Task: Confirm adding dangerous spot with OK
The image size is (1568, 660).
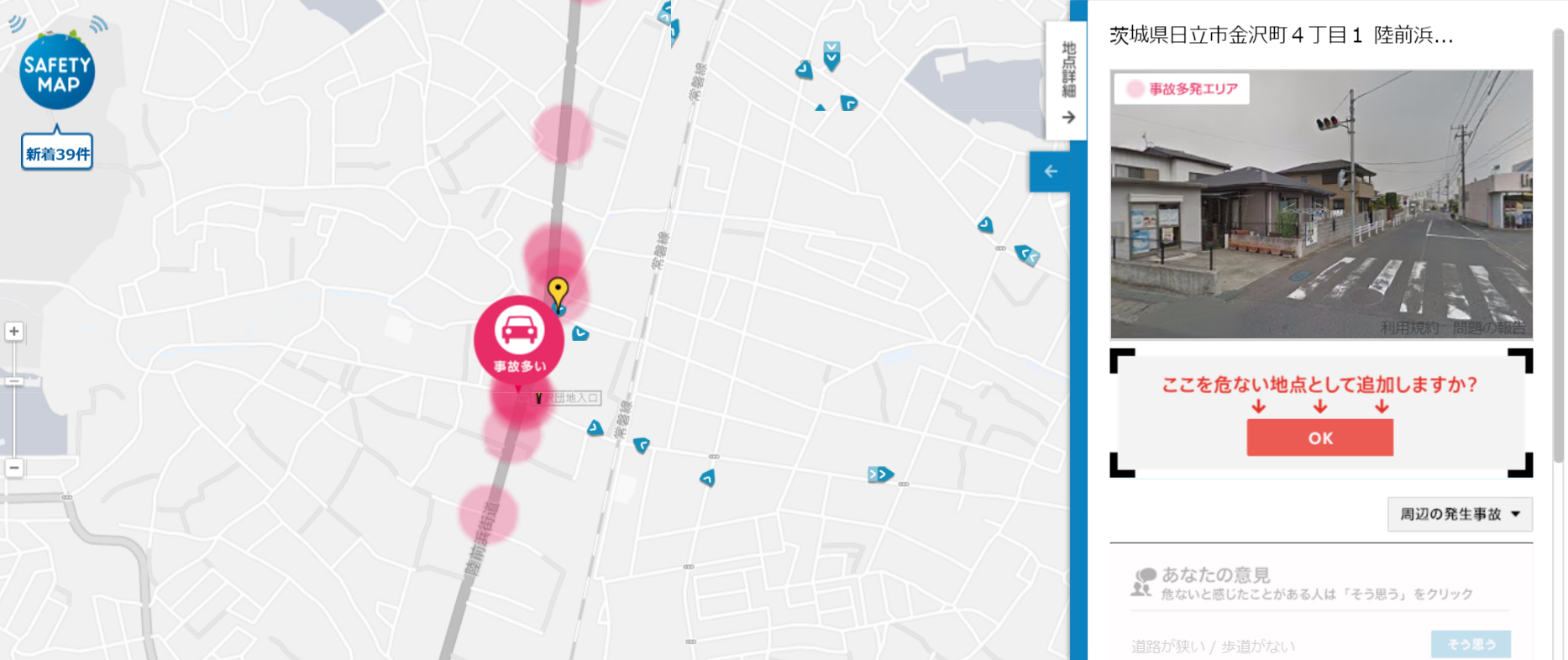Action: [x=1319, y=437]
